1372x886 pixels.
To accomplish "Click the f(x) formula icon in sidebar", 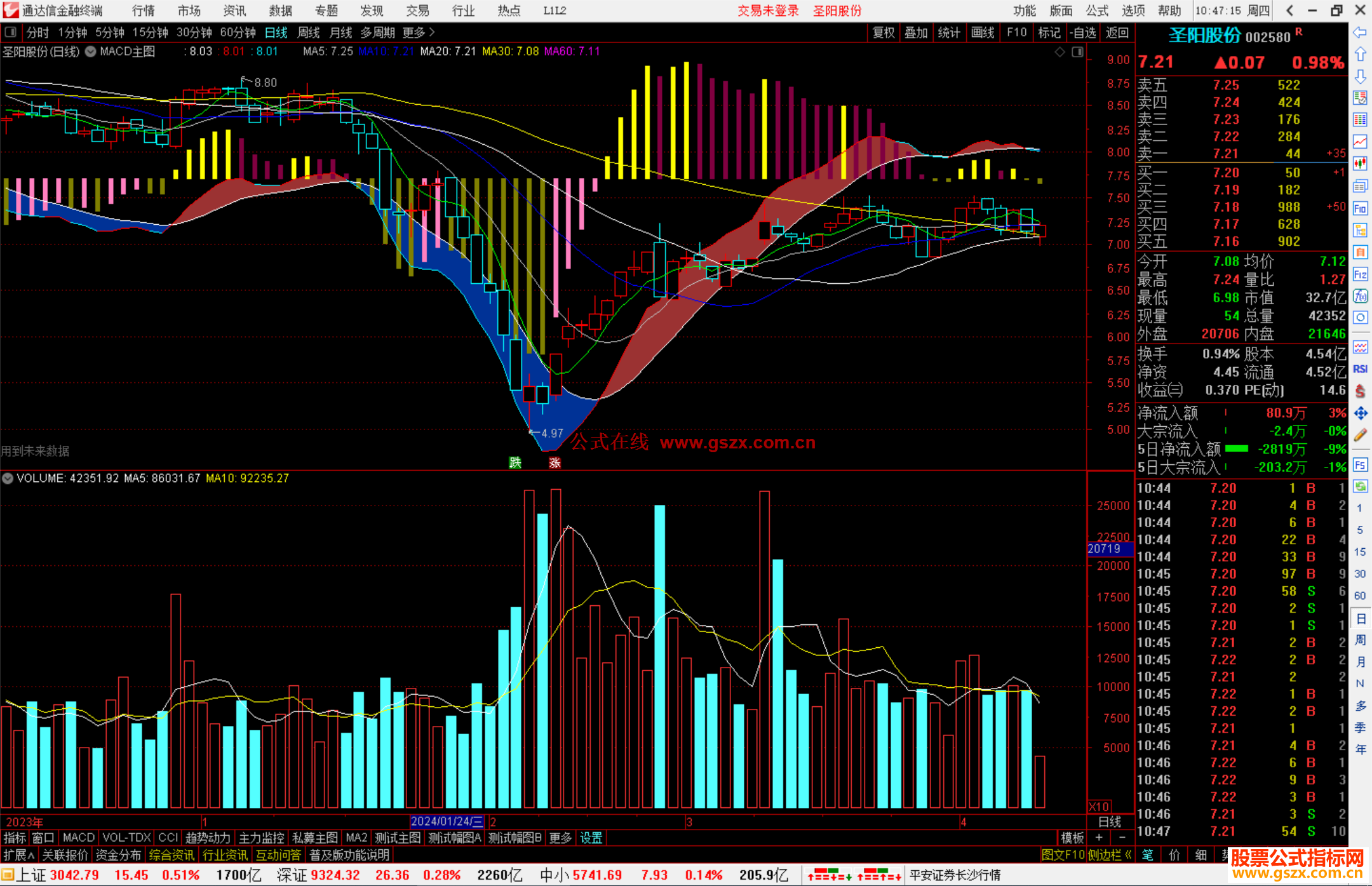I will (1360, 296).
